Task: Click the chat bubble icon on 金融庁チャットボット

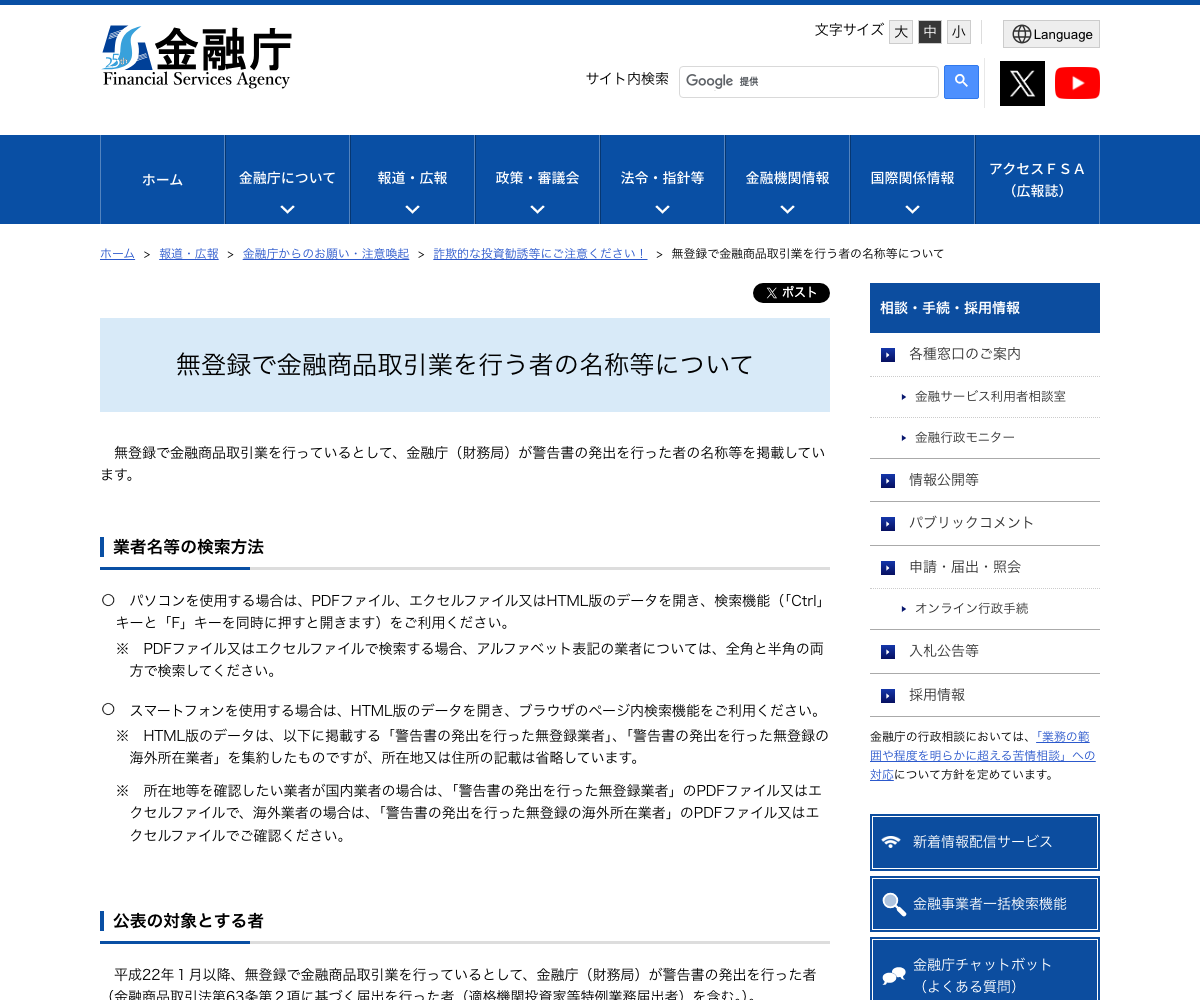Action: pyautogui.click(x=894, y=976)
